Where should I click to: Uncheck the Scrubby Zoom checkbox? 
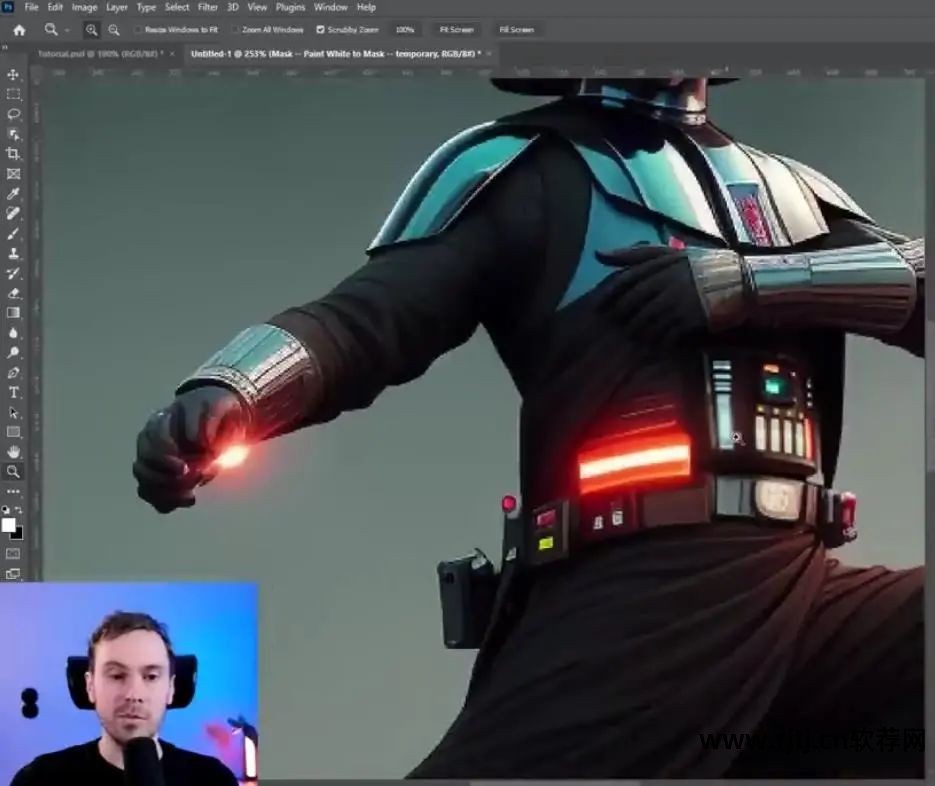[x=320, y=30]
